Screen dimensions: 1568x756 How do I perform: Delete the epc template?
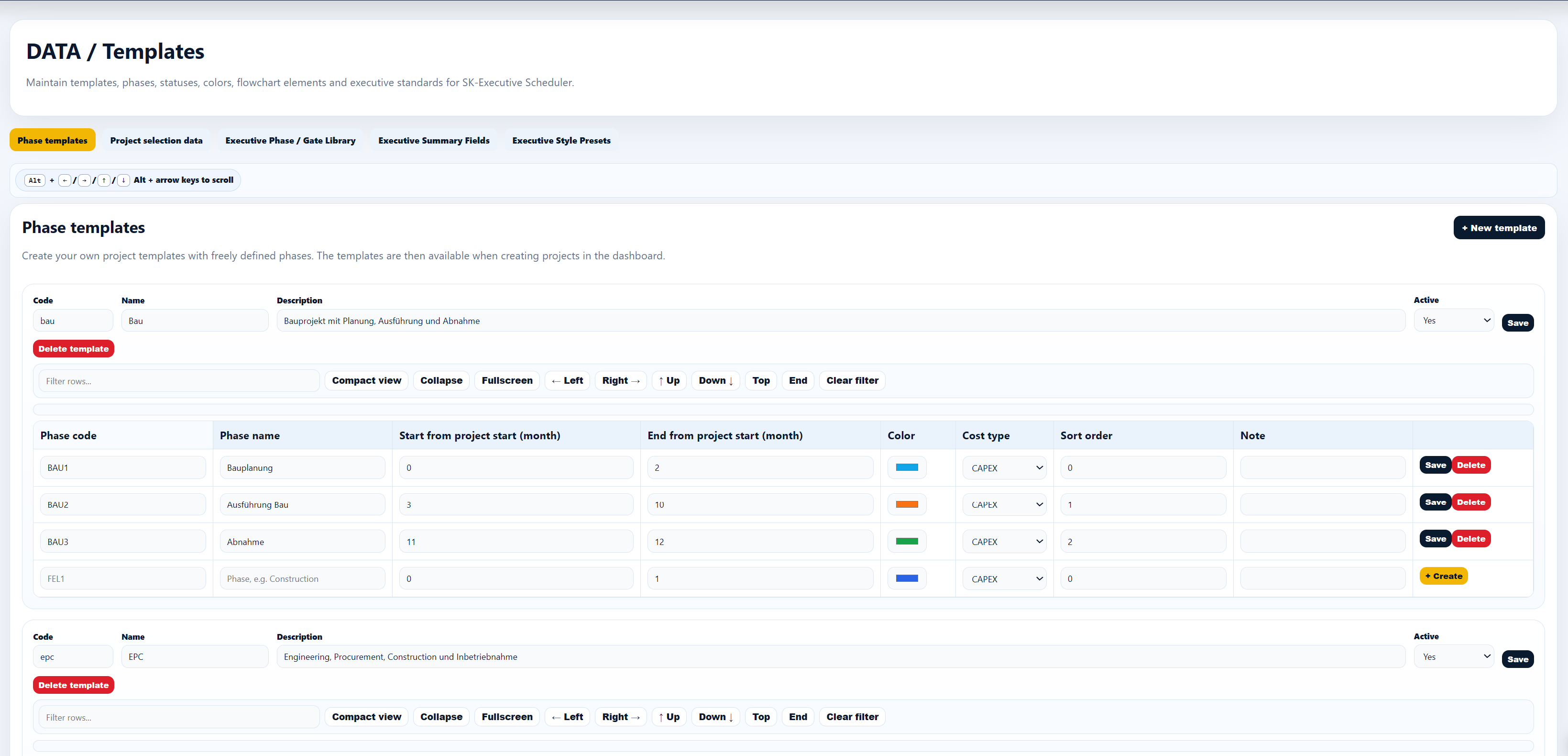[74, 685]
